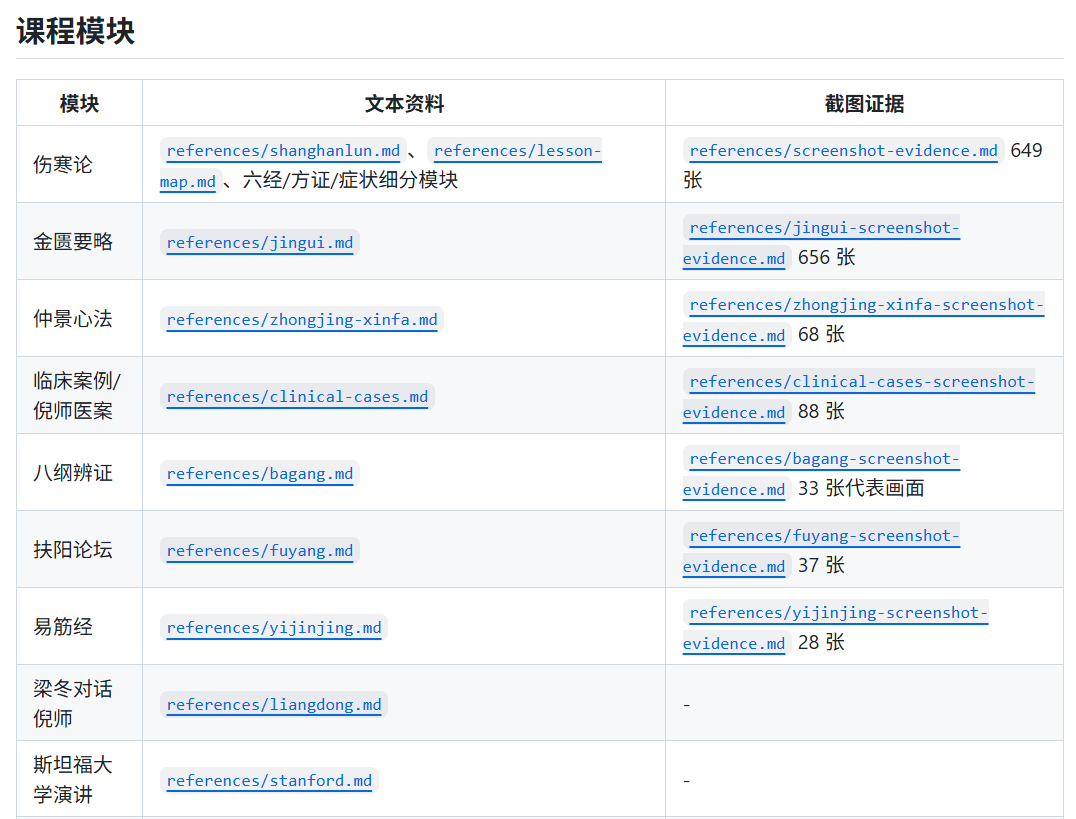Image resolution: width=1076 pixels, height=819 pixels.
Task: Open the references/bagang.md link
Action: click(259, 473)
